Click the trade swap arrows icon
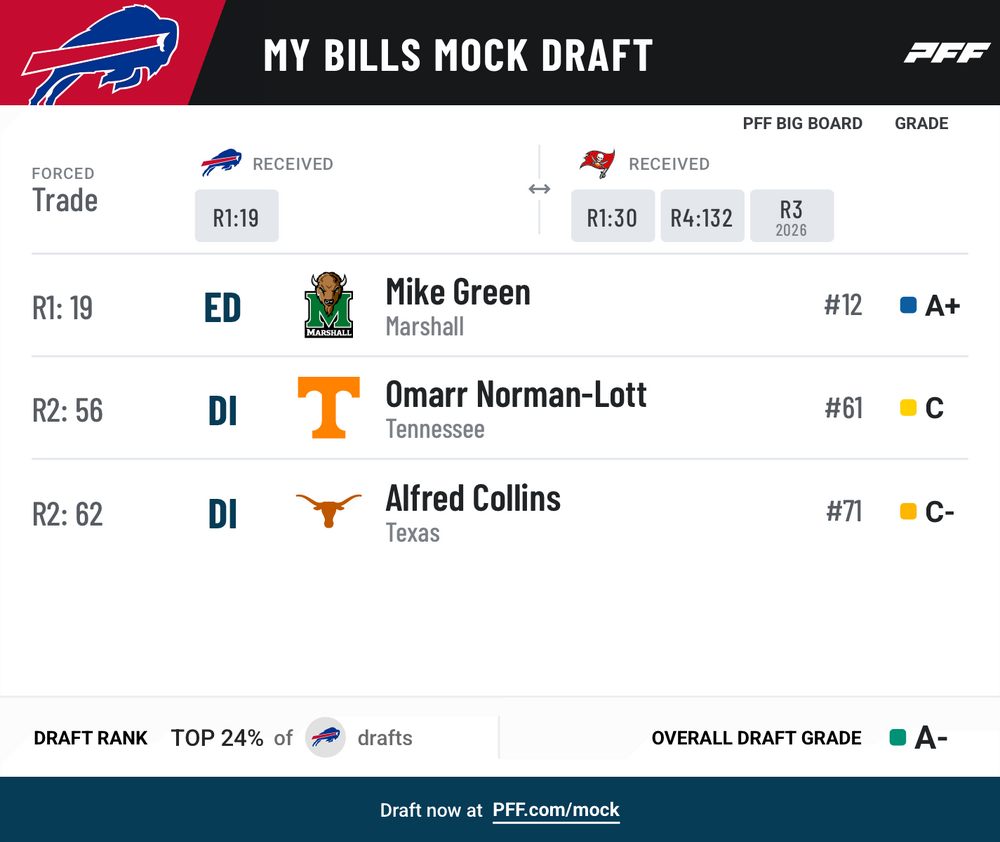Screen dimensions: 1000x842 click(x=540, y=189)
